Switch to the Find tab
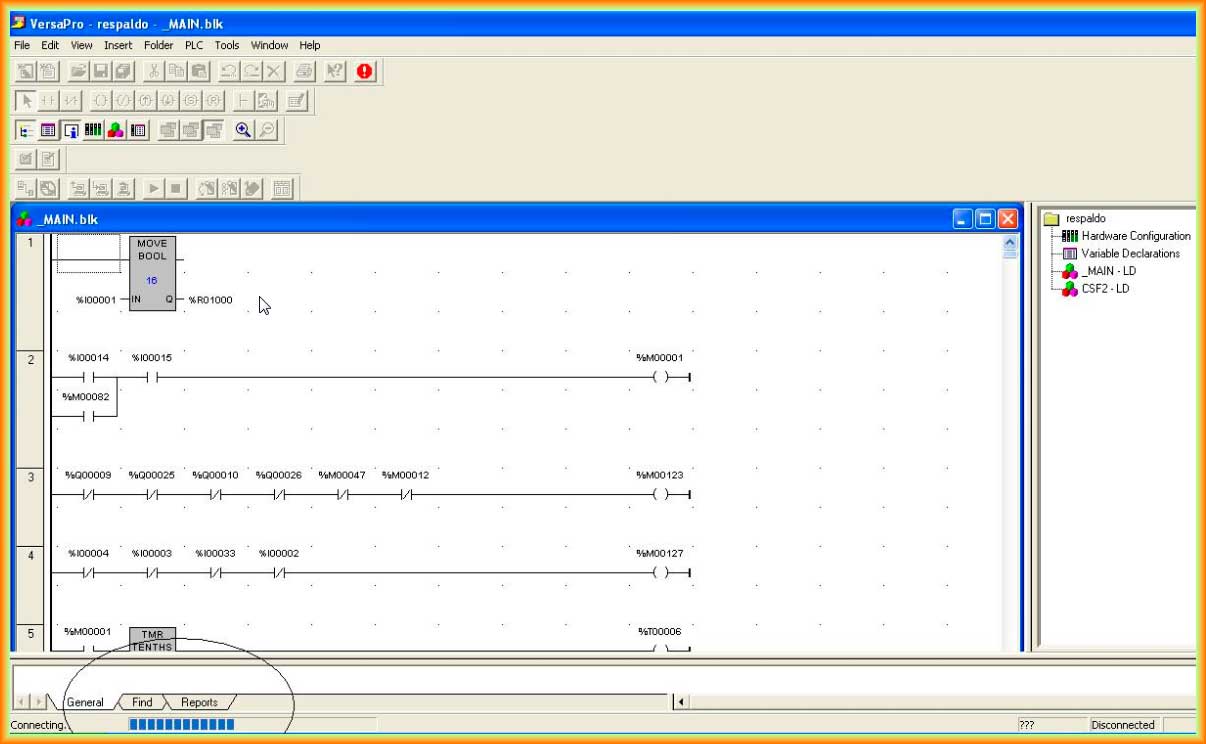The width and height of the screenshot is (1206, 744). (x=142, y=702)
